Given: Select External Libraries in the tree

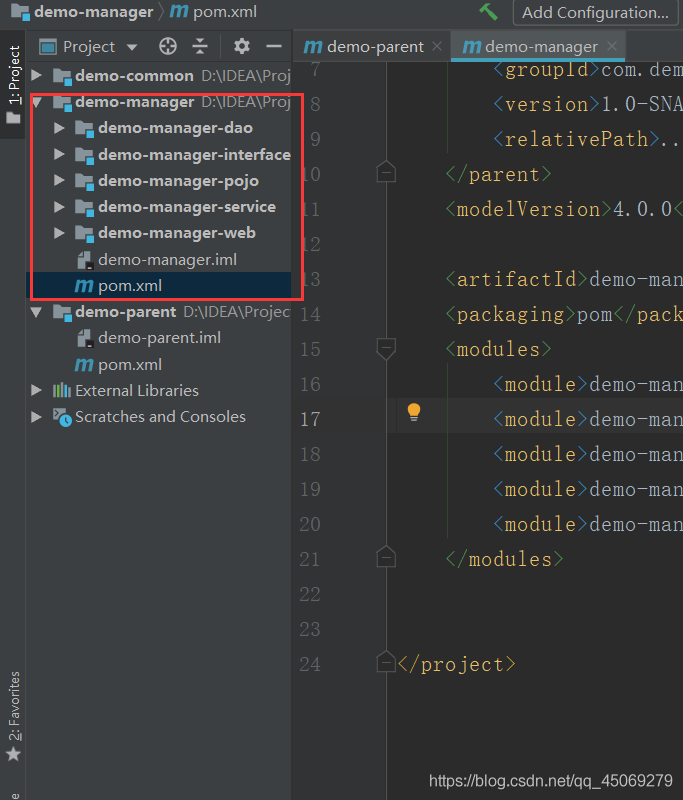Looking at the screenshot, I should coord(137,391).
